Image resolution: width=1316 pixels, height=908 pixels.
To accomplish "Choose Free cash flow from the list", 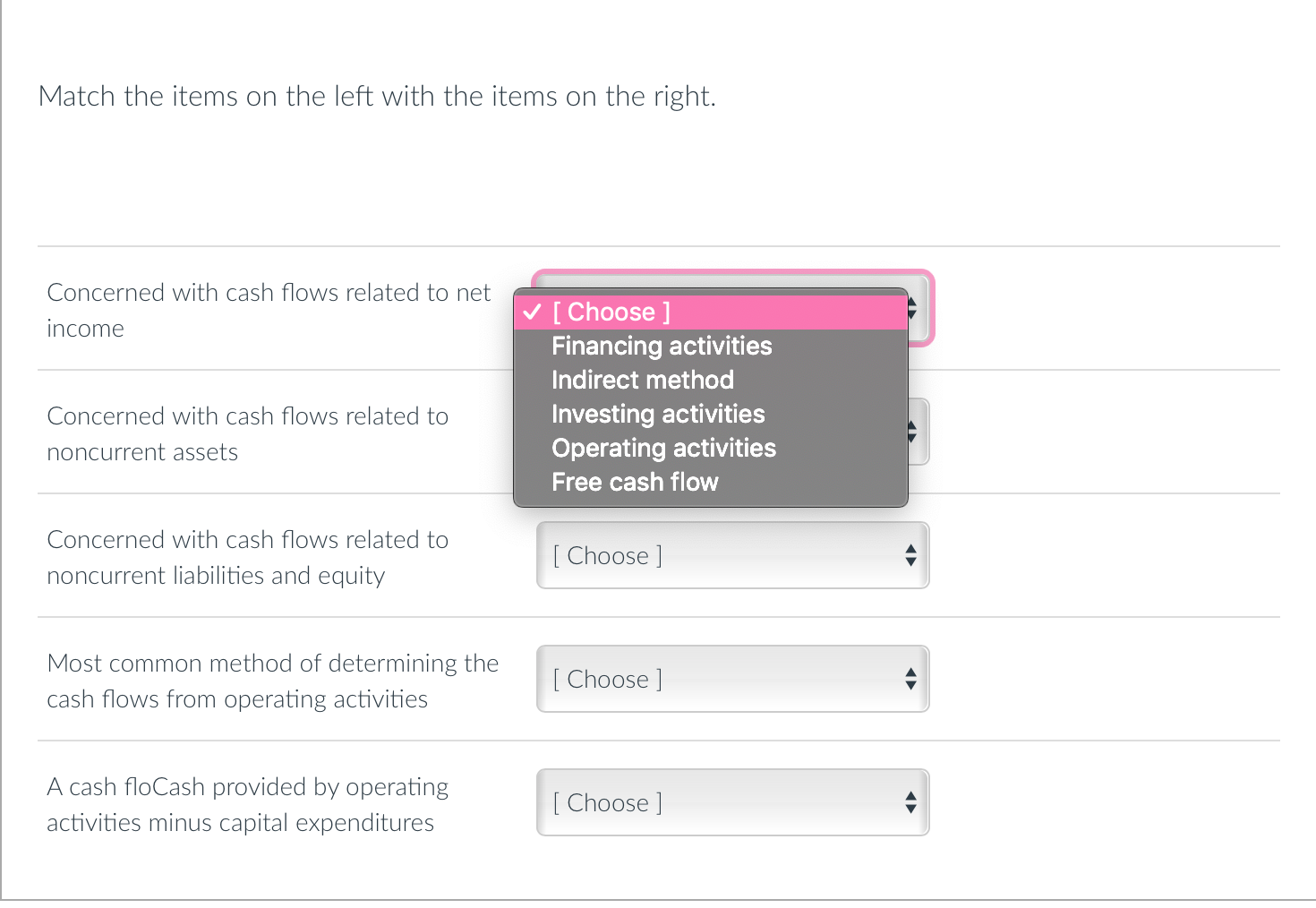I will tap(635, 483).
